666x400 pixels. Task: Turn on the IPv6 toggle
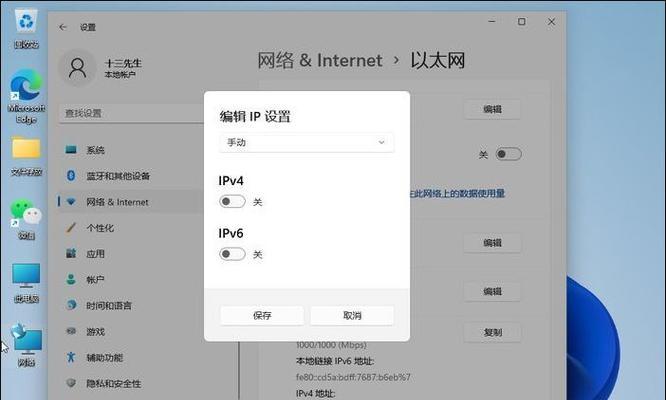click(x=232, y=254)
